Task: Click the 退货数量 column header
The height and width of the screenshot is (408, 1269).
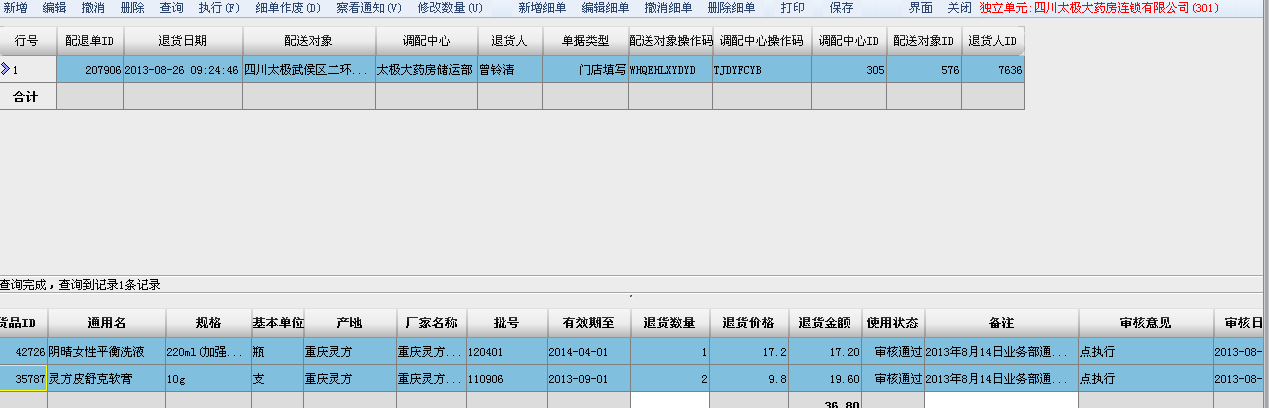Action: click(670, 323)
